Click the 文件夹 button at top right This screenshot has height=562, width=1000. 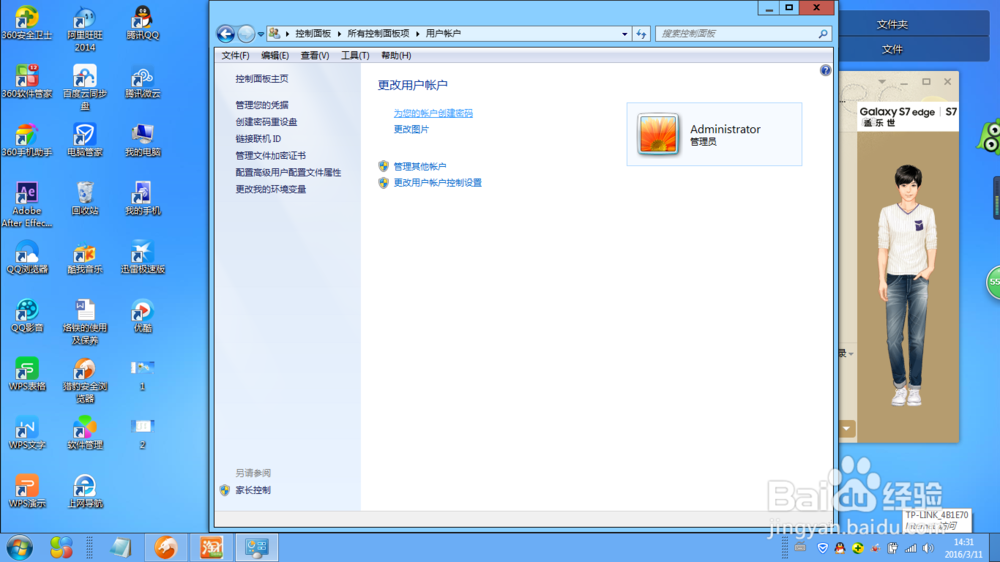(x=892, y=24)
